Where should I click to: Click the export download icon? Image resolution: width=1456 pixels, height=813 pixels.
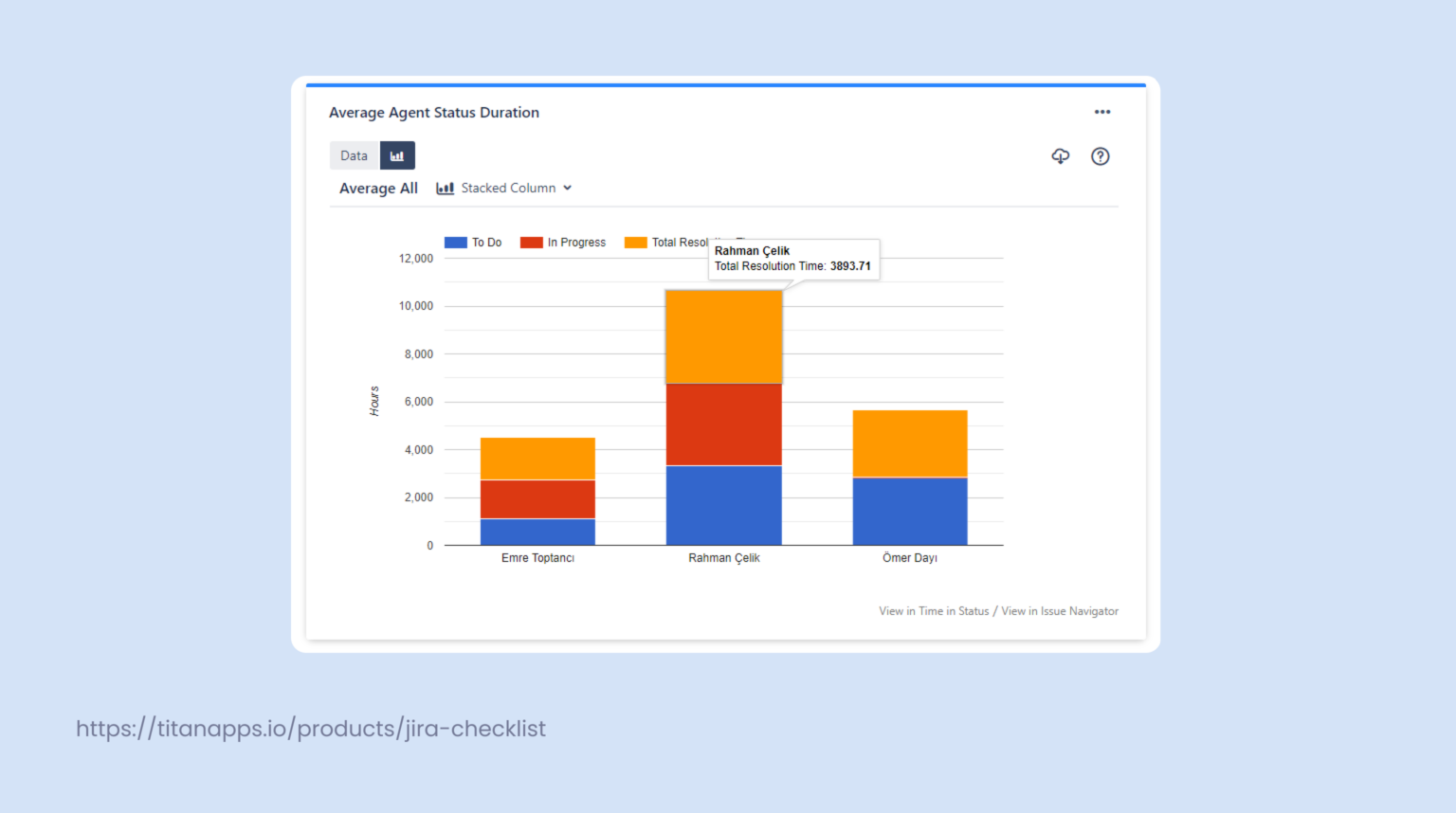tap(1060, 156)
